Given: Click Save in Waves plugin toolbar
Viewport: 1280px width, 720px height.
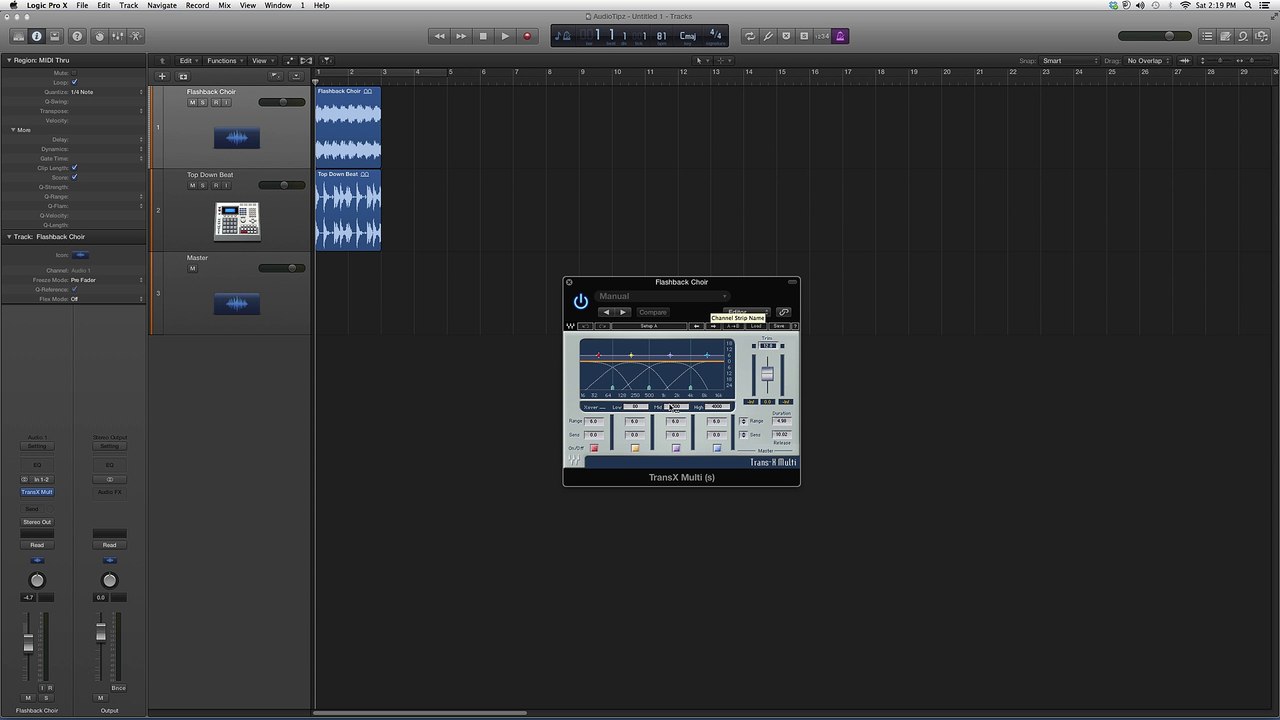Looking at the screenshot, I should click(x=779, y=326).
